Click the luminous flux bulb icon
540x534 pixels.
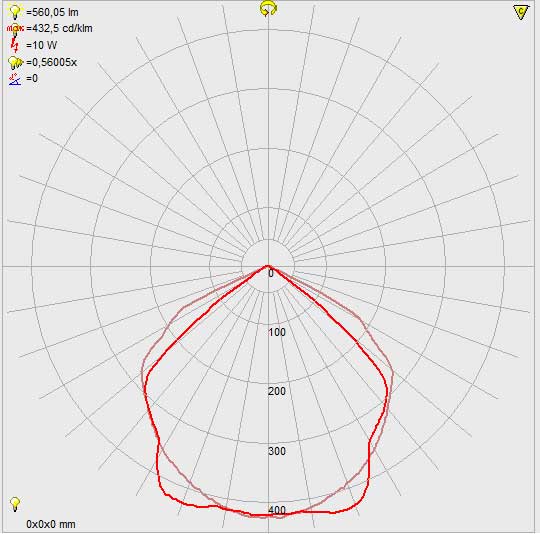[x=15, y=12]
